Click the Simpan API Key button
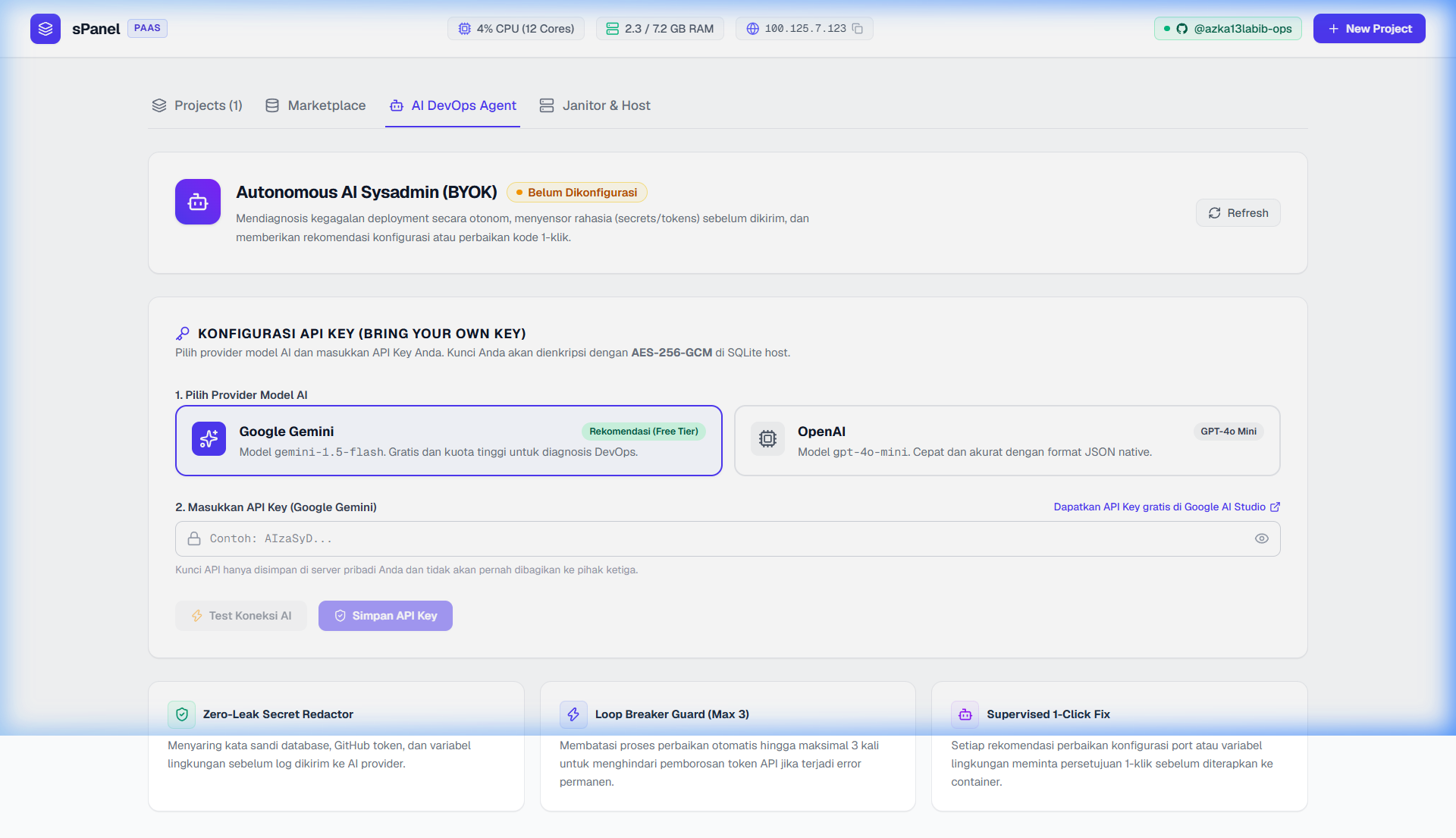This screenshot has height=838, width=1456. [385, 616]
